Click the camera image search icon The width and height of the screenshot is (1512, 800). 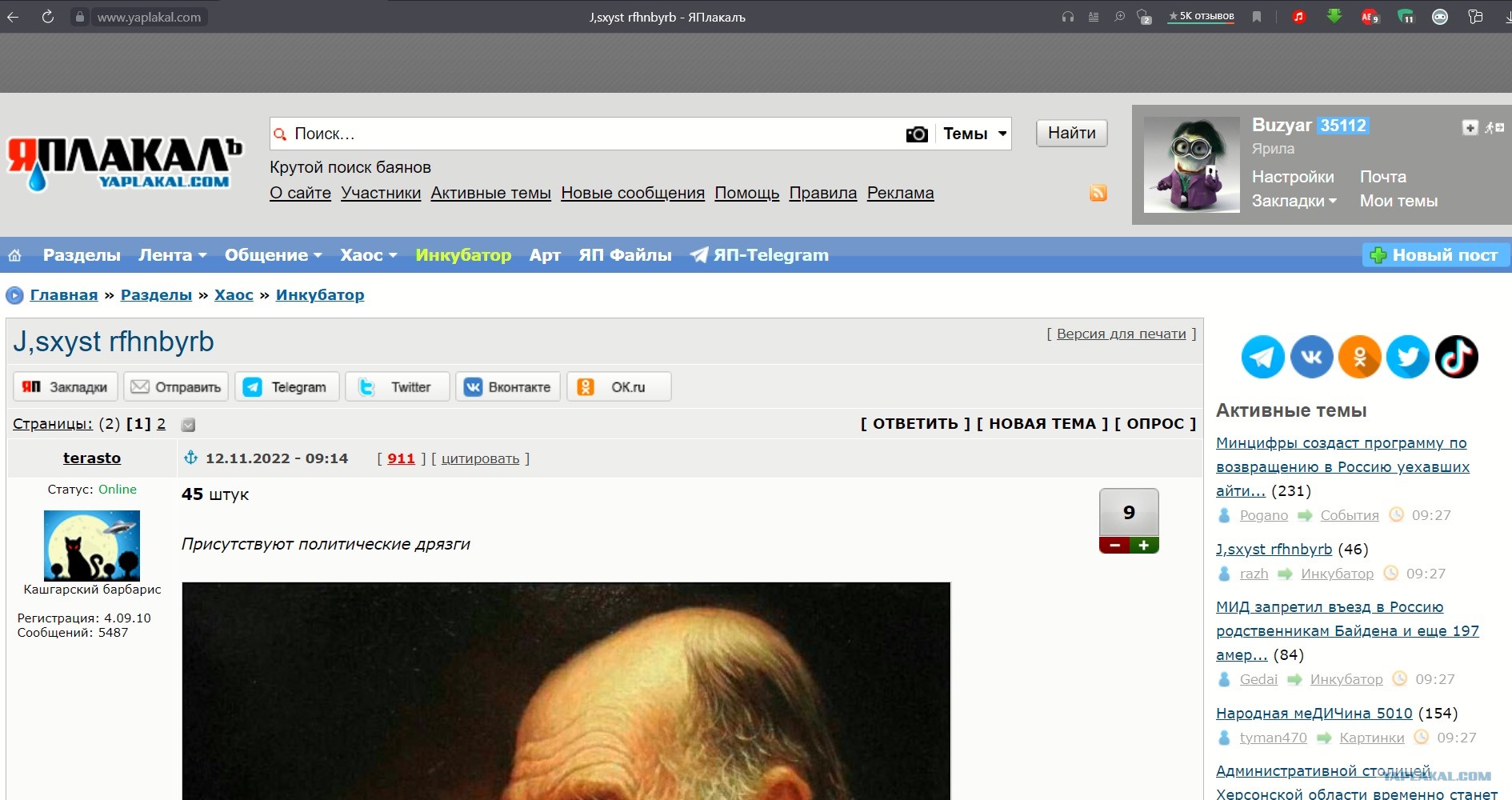917,134
